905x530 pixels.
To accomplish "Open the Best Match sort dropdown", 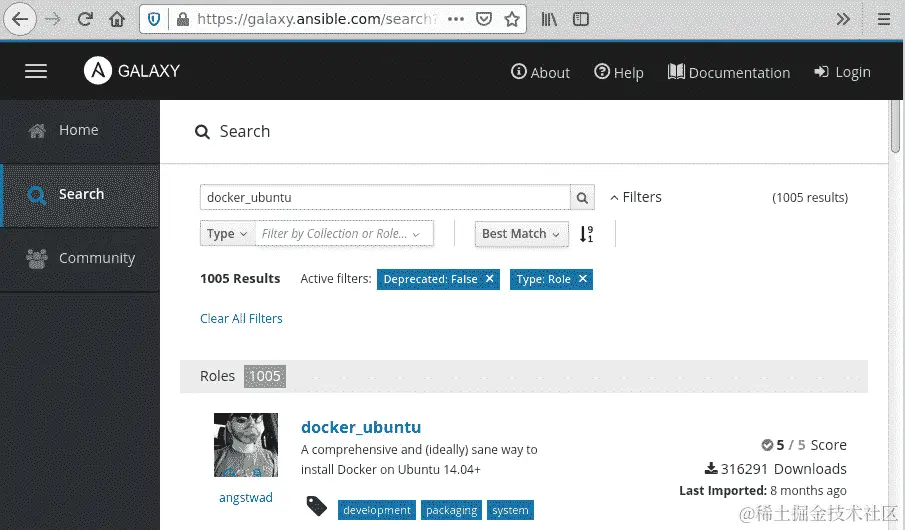I will pyautogui.click(x=521, y=234).
